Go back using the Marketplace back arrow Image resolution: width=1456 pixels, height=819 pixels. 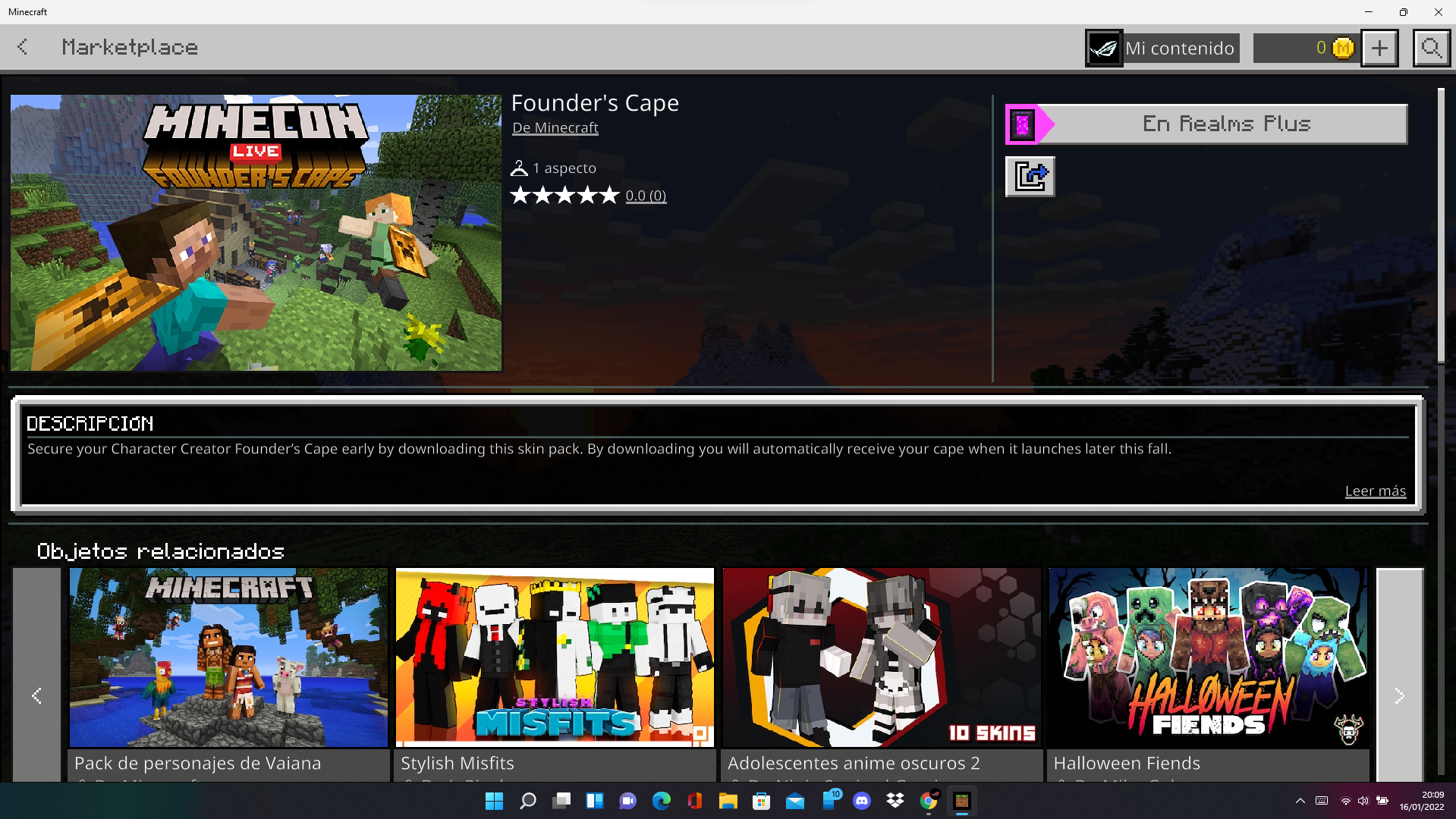click(23, 47)
